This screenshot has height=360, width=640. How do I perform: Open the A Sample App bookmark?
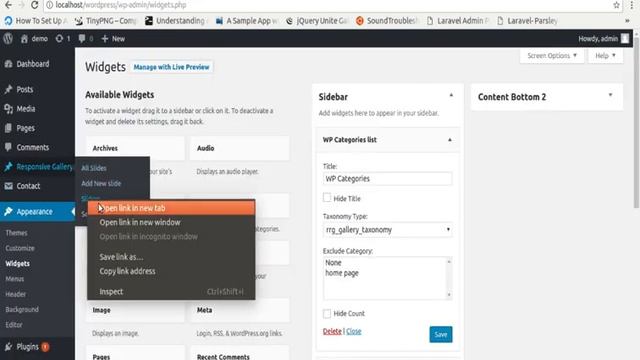point(247,21)
